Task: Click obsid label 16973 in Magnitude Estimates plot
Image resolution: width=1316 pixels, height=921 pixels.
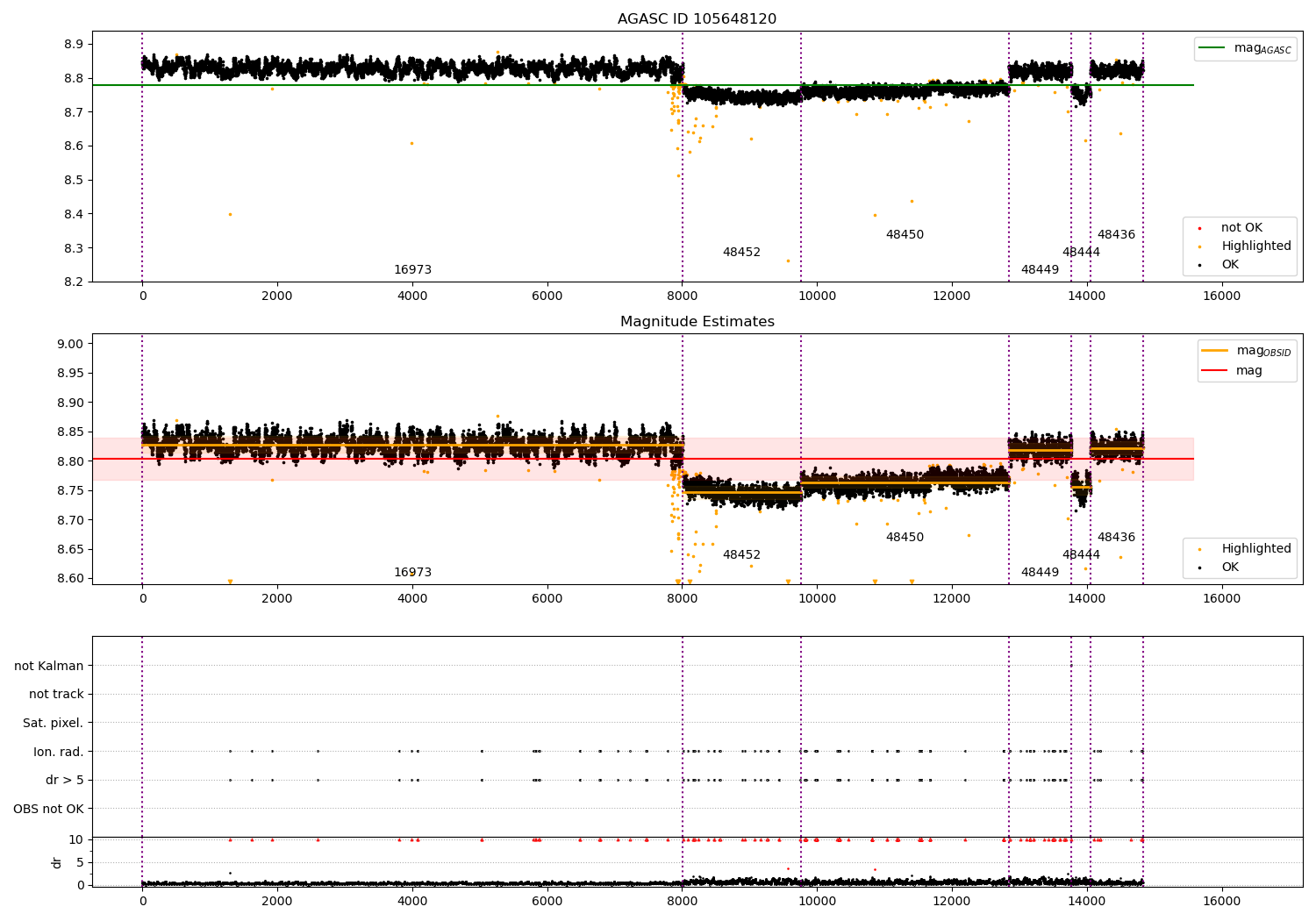Action: tap(412, 573)
